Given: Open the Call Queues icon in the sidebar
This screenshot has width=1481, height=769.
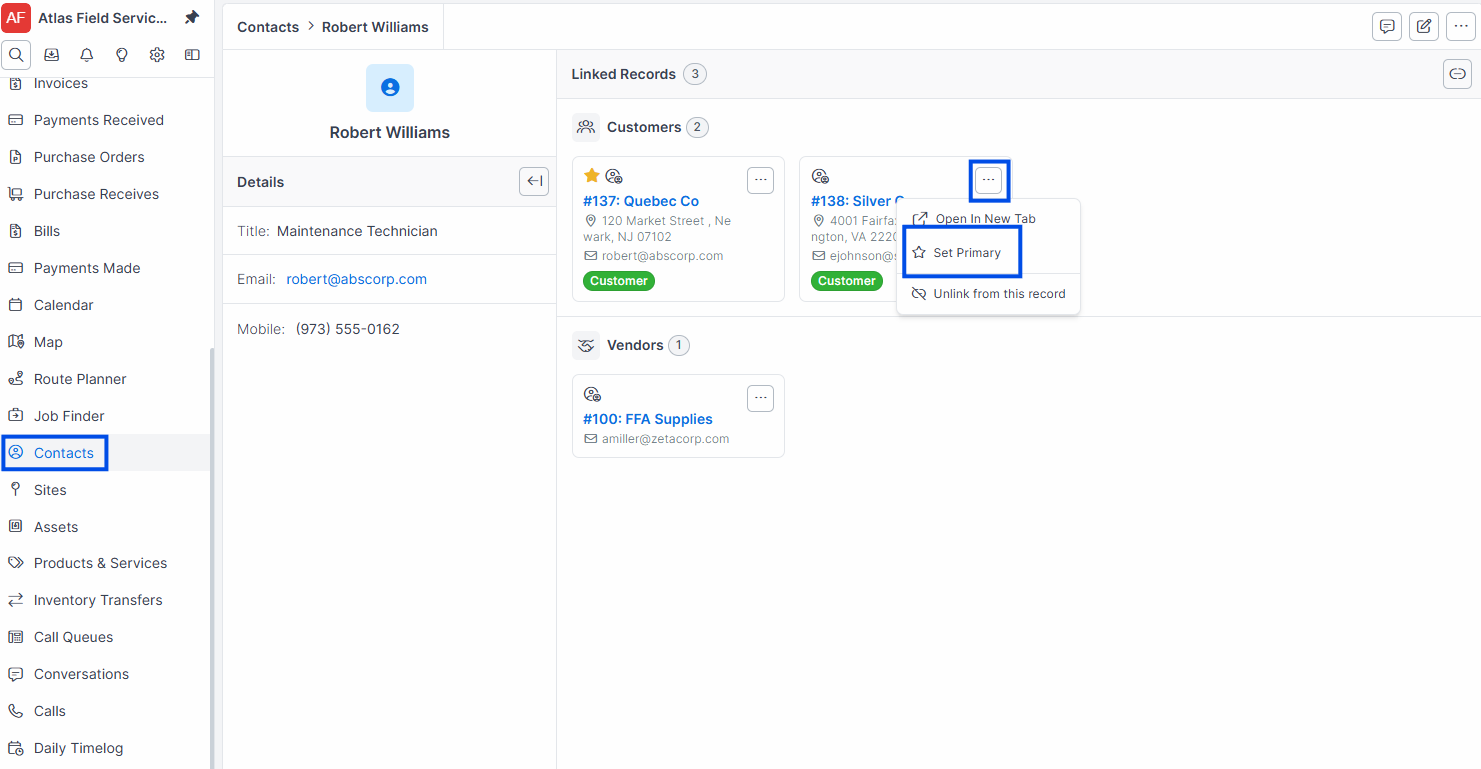Looking at the screenshot, I should pos(15,637).
